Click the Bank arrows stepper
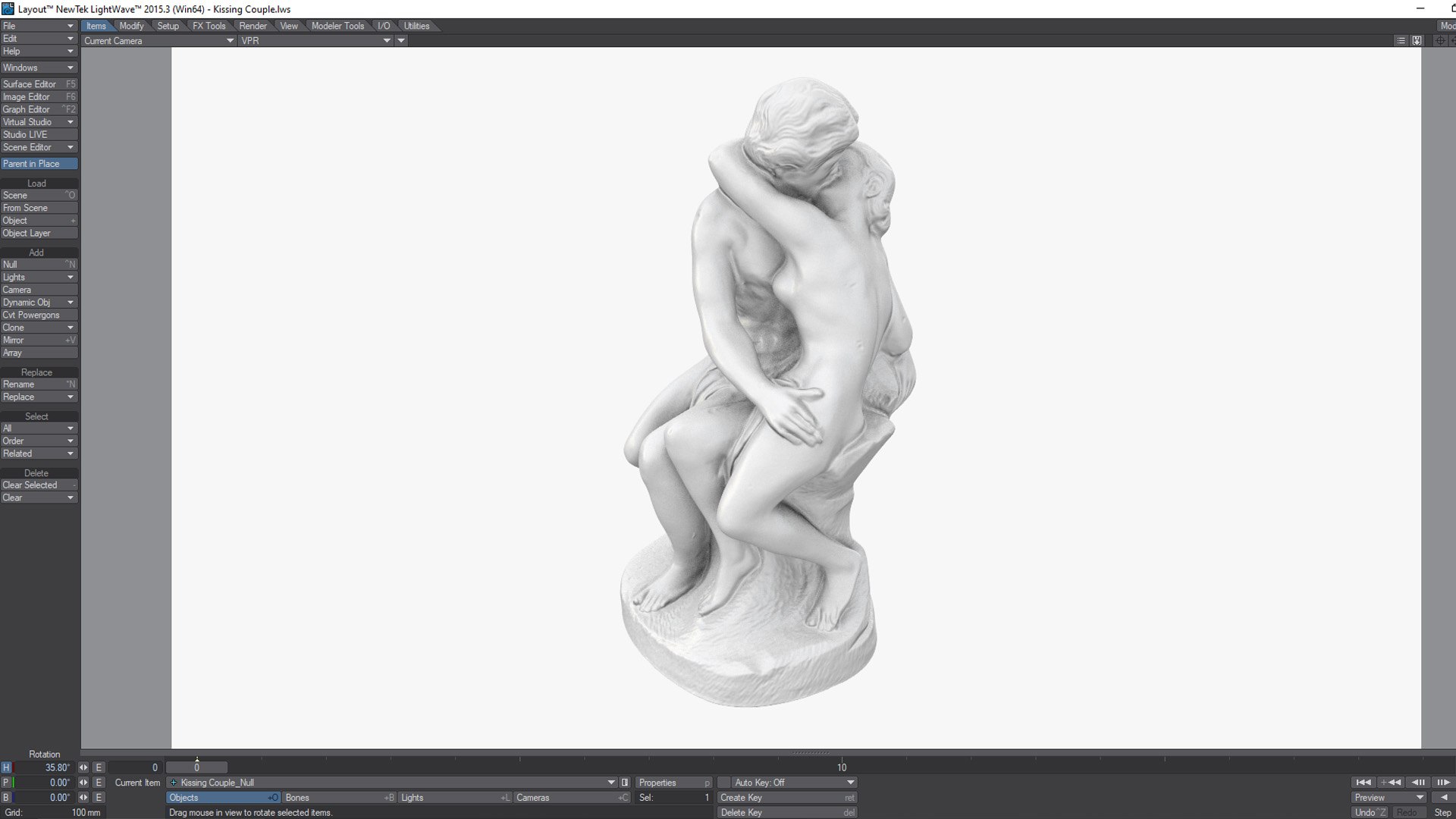Image resolution: width=1456 pixels, height=819 pixels. tap(83, 798)
